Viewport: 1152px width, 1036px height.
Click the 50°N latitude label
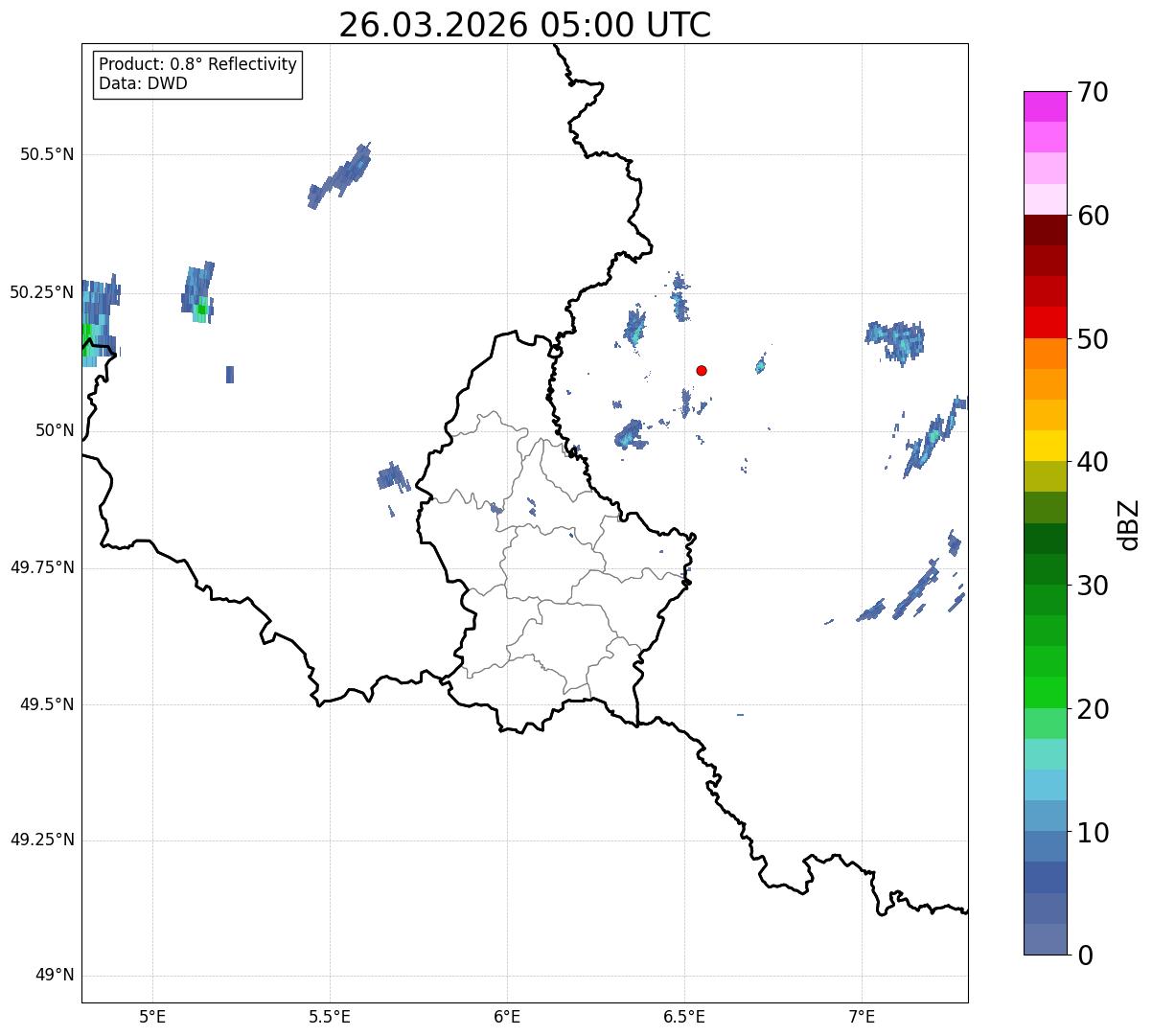click(55, 430)
